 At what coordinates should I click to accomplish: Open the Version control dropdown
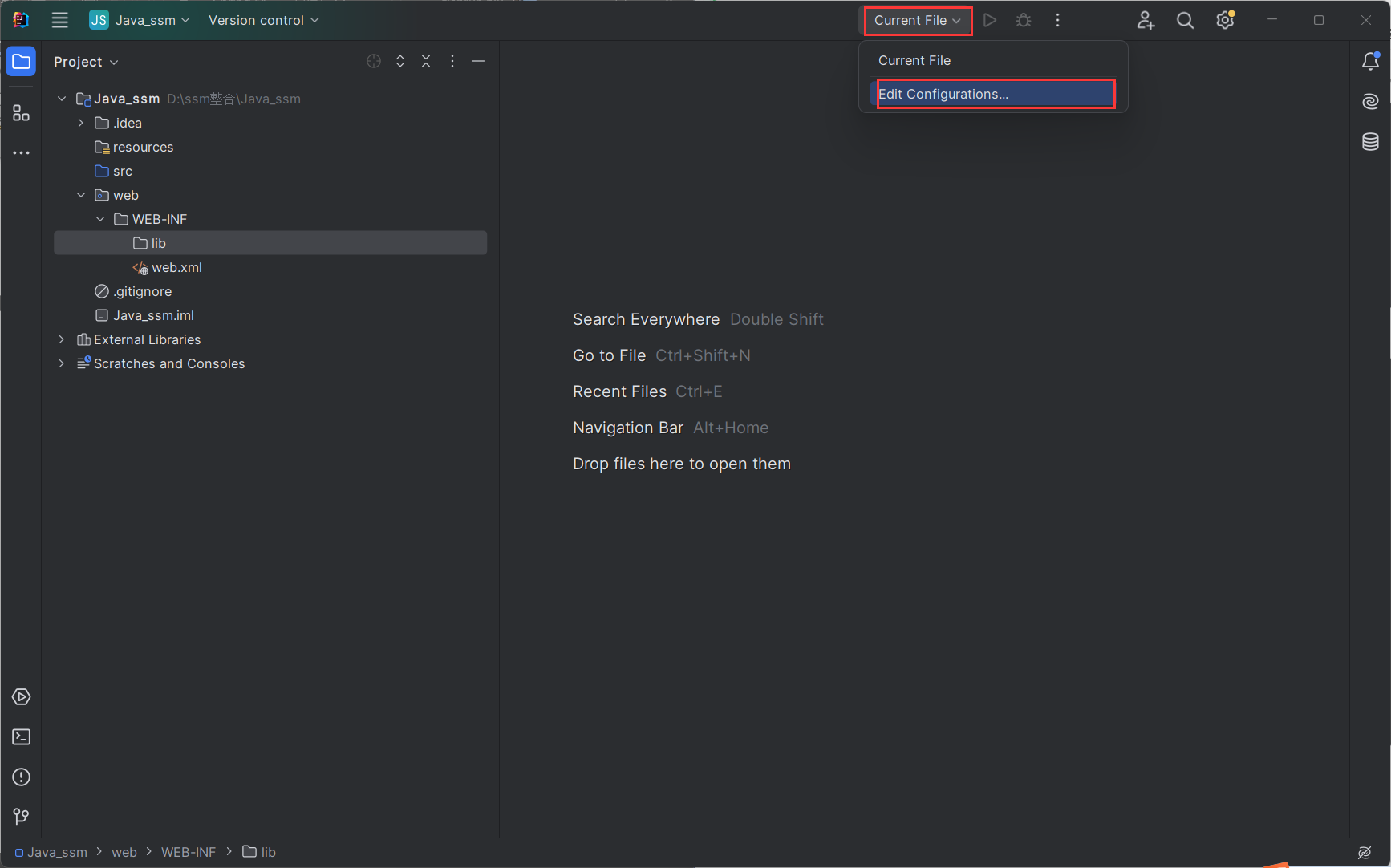pos(263,20)
